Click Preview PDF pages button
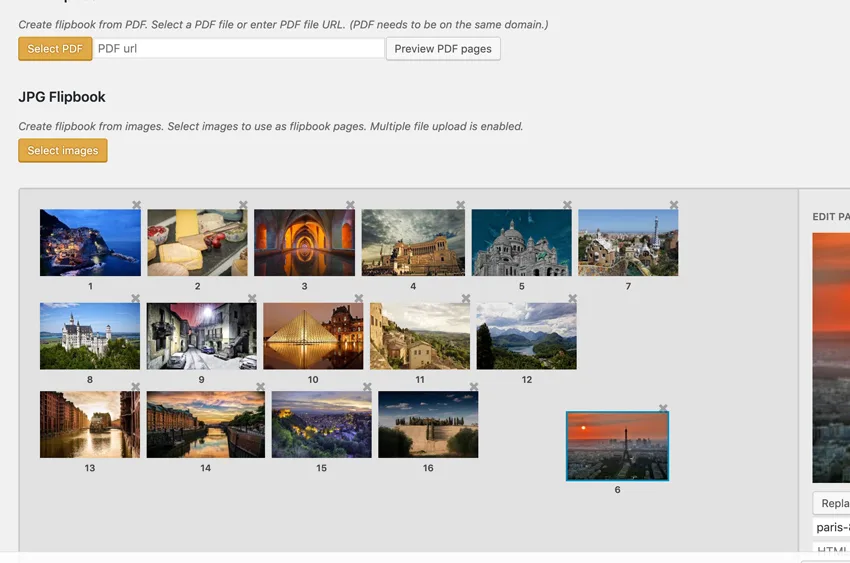The height and width of the screenshot is (563, 850). (443, 49)
